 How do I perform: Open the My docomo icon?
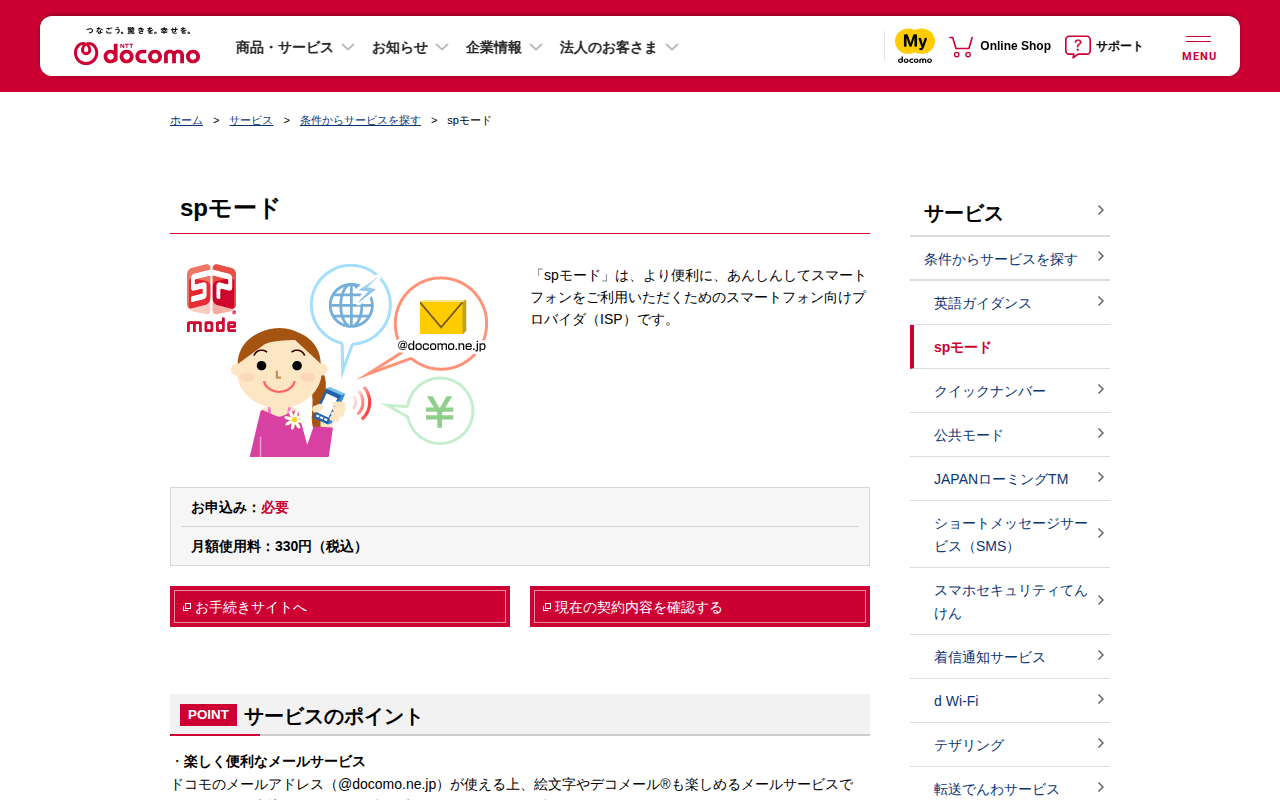914,46
